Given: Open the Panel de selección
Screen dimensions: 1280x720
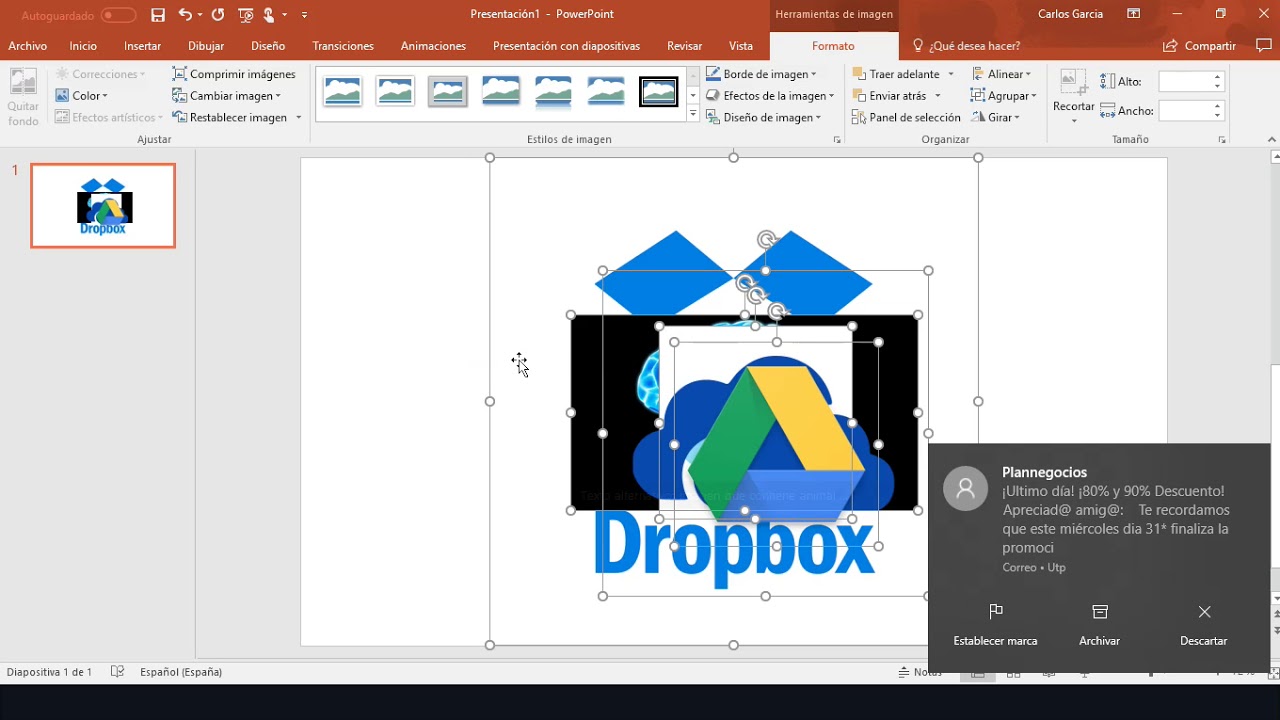Looking at the screenshot, I should 906,117.
